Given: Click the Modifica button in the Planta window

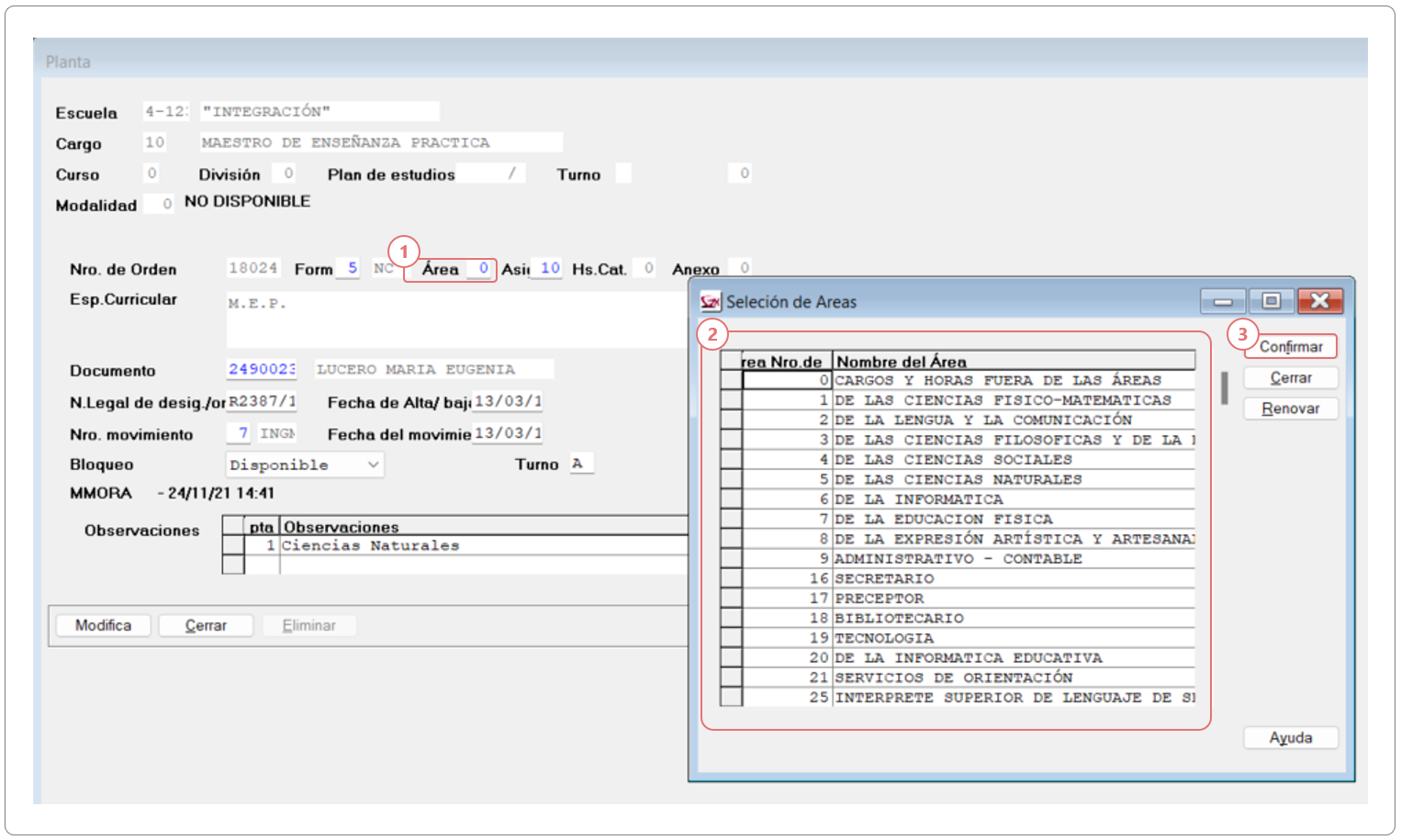Looking at the screenshot, I should pos(103,625).
